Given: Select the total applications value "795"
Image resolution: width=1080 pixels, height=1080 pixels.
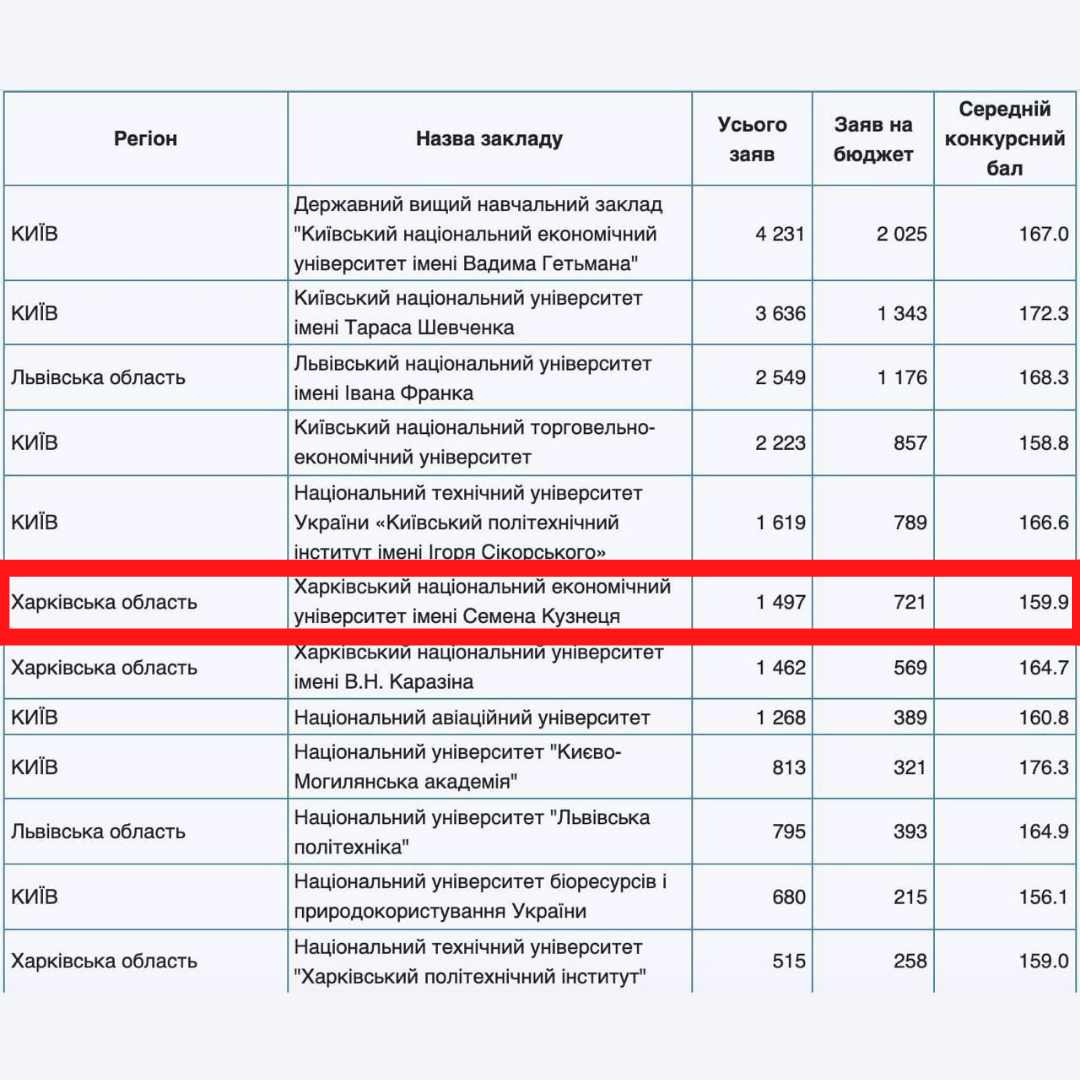Looking at the screenshot, I should tap(789, 831).
